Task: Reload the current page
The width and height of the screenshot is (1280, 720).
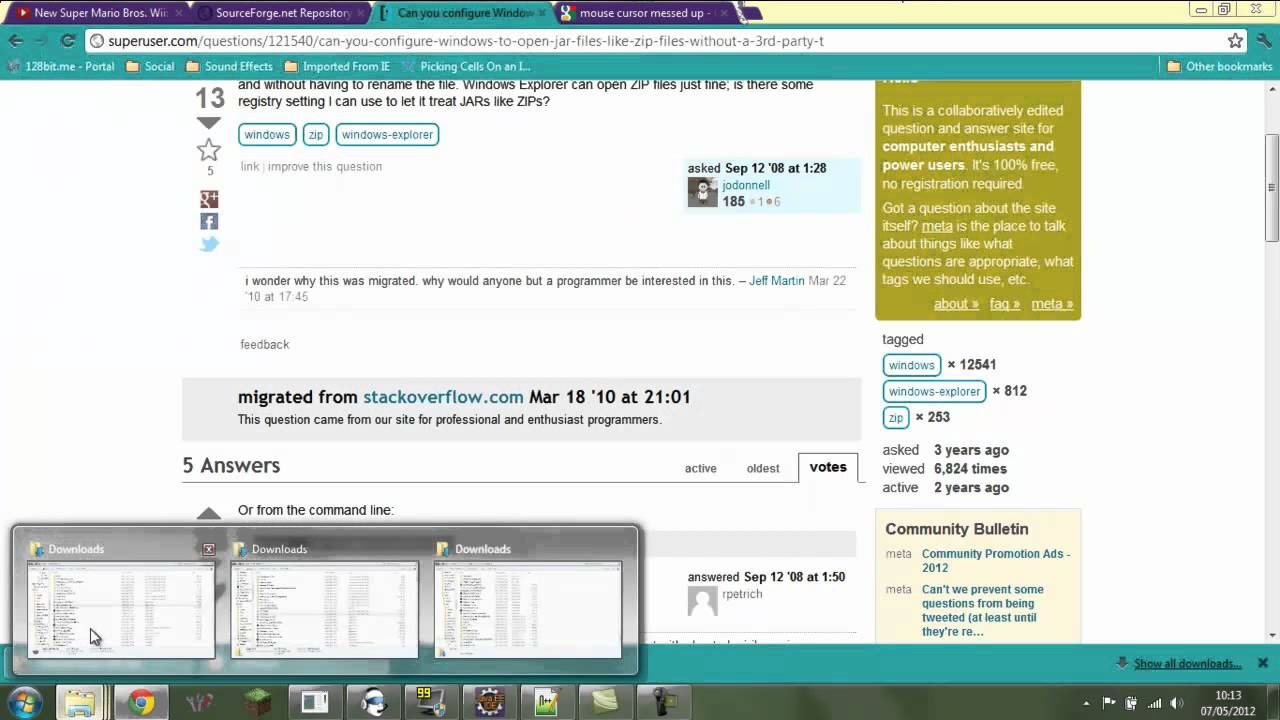Action: (68, 41)
